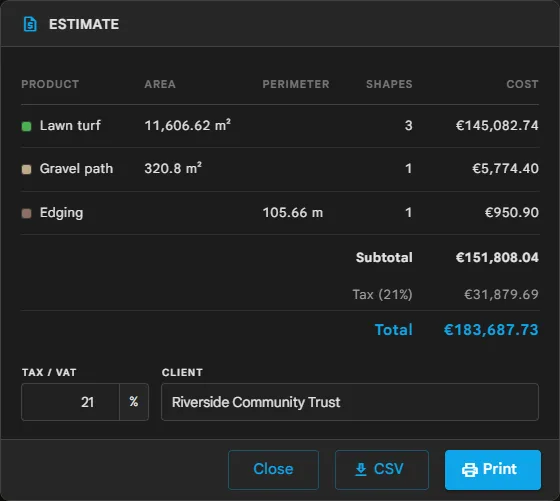Screen dimensions: 560x501
Task: Click the download arrow icon on CSV button
Action: tap(361, 469)
